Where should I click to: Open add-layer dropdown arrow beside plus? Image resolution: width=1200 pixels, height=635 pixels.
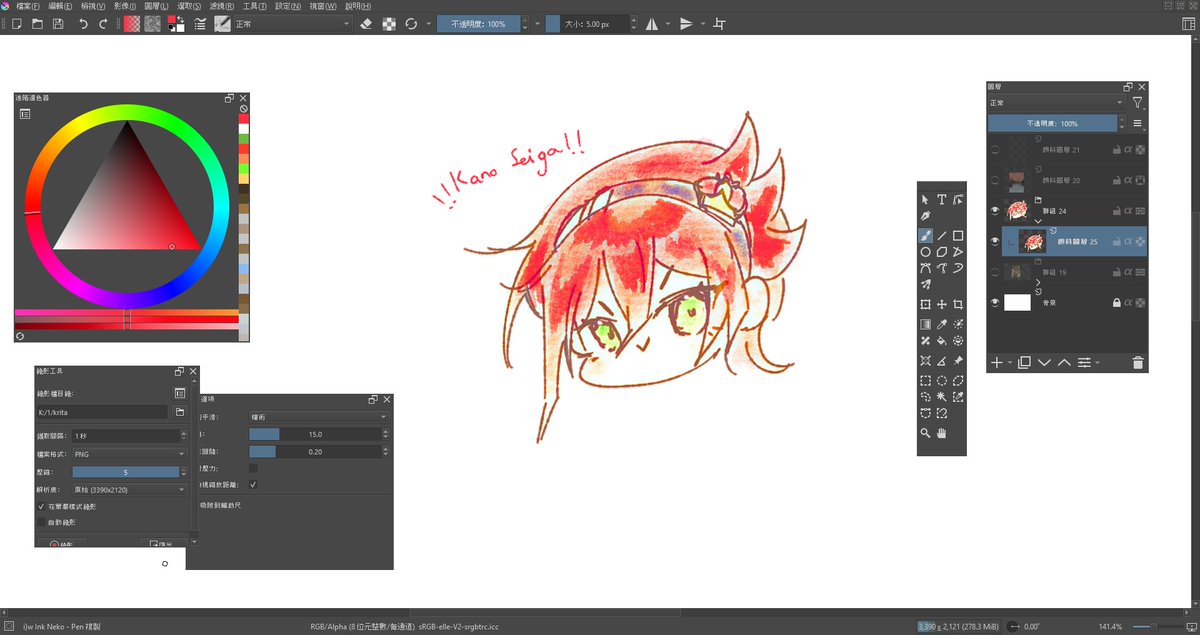coord(1010,363)
